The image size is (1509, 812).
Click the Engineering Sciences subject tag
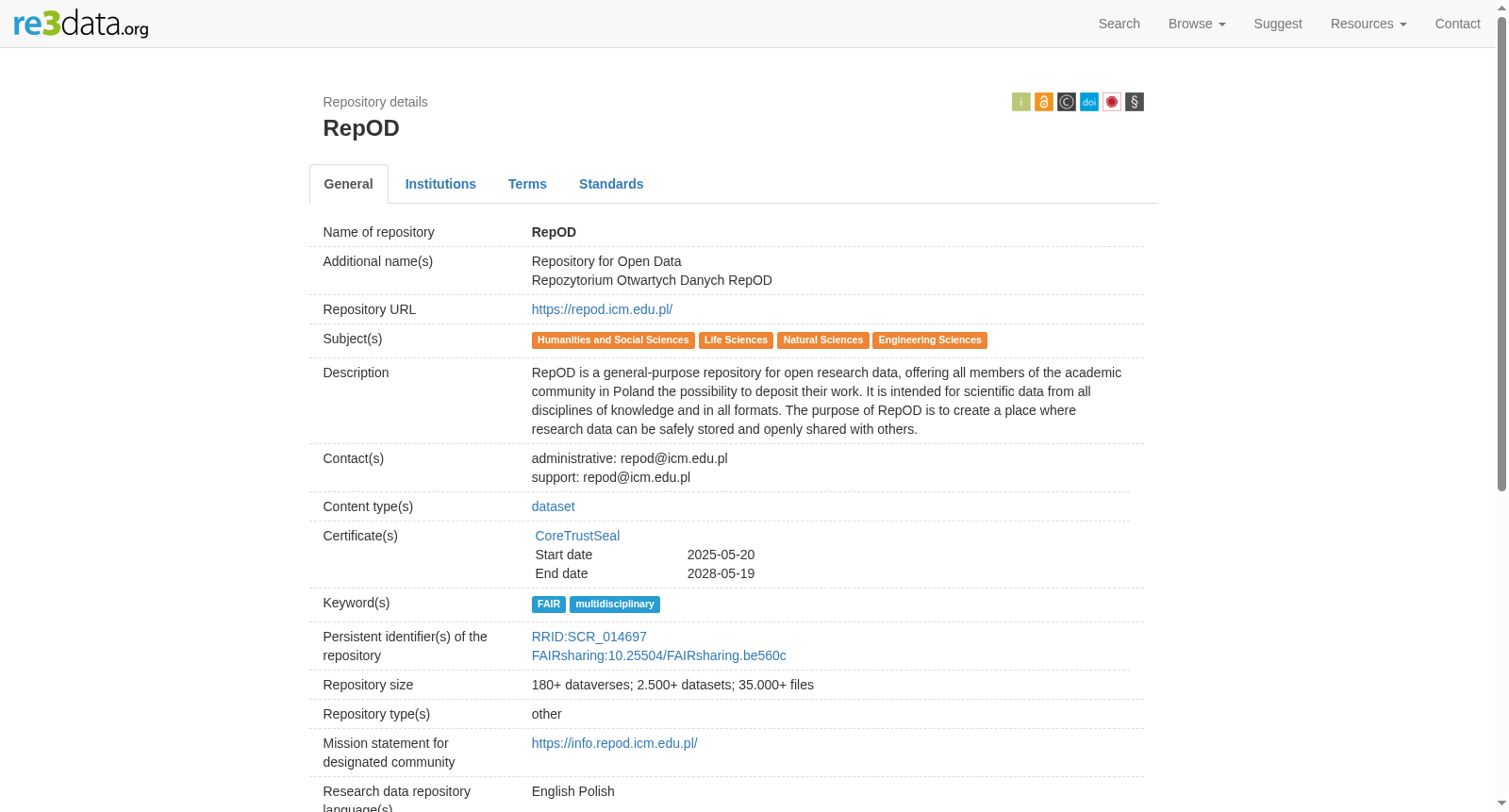point(930,340)
